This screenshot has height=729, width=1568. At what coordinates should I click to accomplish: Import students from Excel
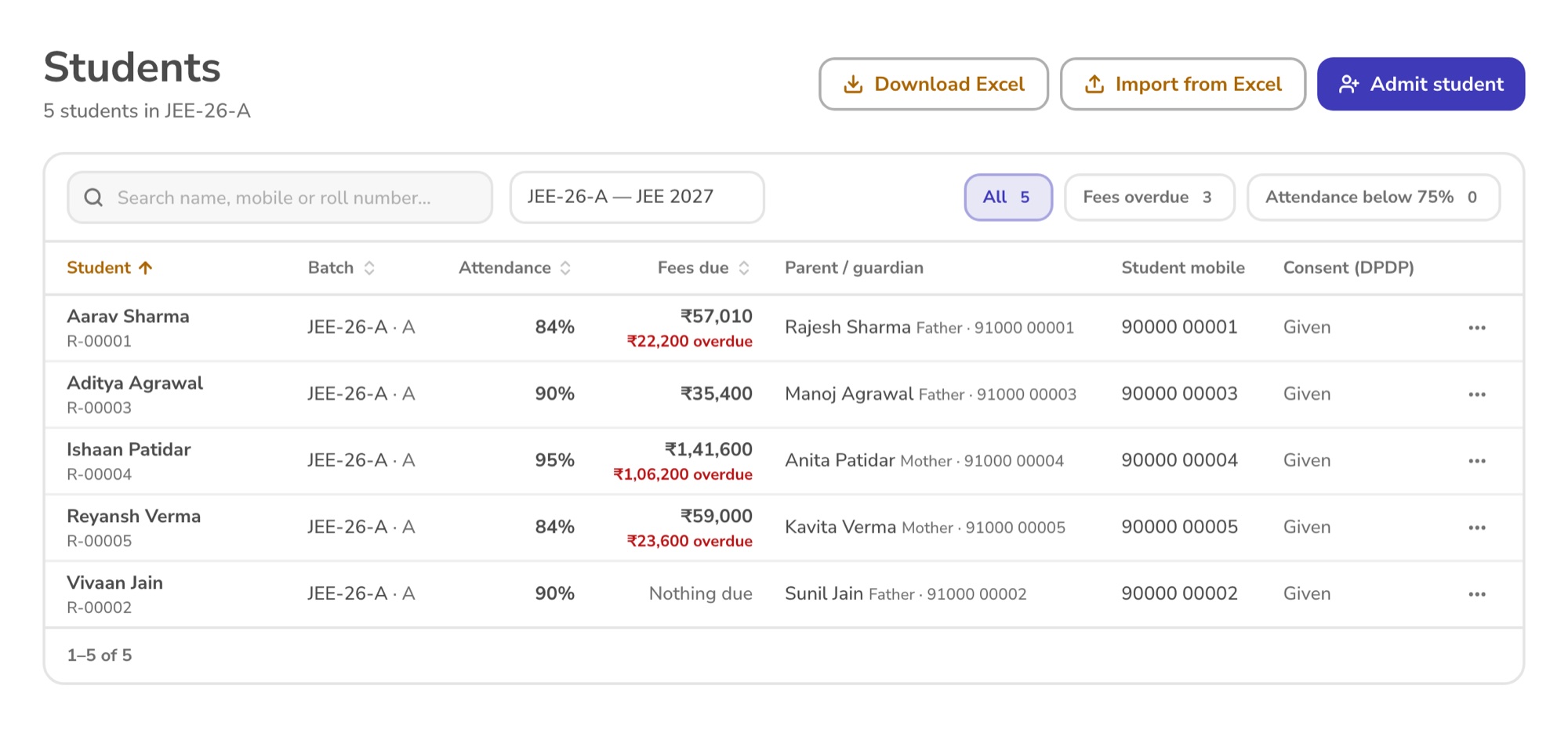click(x=1183, y=84)
